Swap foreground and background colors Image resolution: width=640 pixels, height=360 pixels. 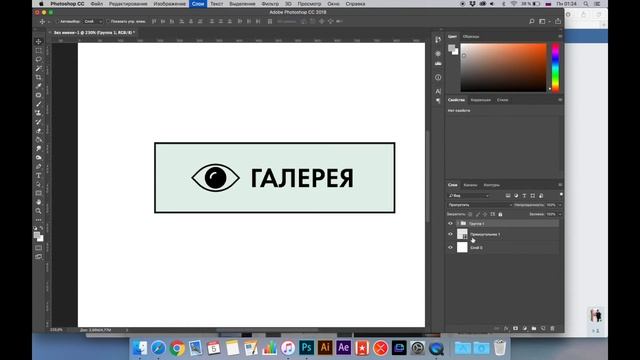click(x=42, y=228)
